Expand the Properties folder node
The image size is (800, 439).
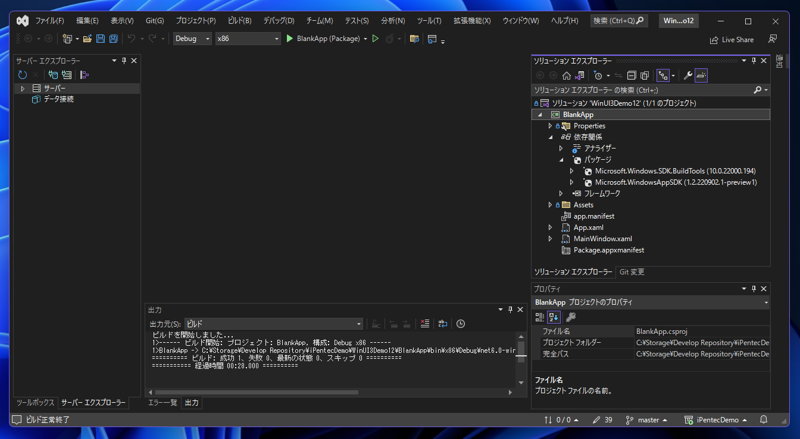click(550, 126)
